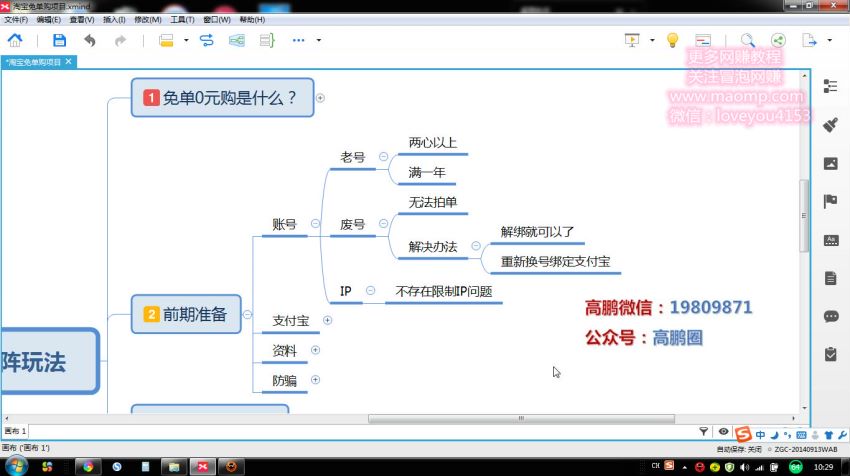Select the 解绑就可以了 subtopic
Screen dimensions: 850x476
[537, 232]
